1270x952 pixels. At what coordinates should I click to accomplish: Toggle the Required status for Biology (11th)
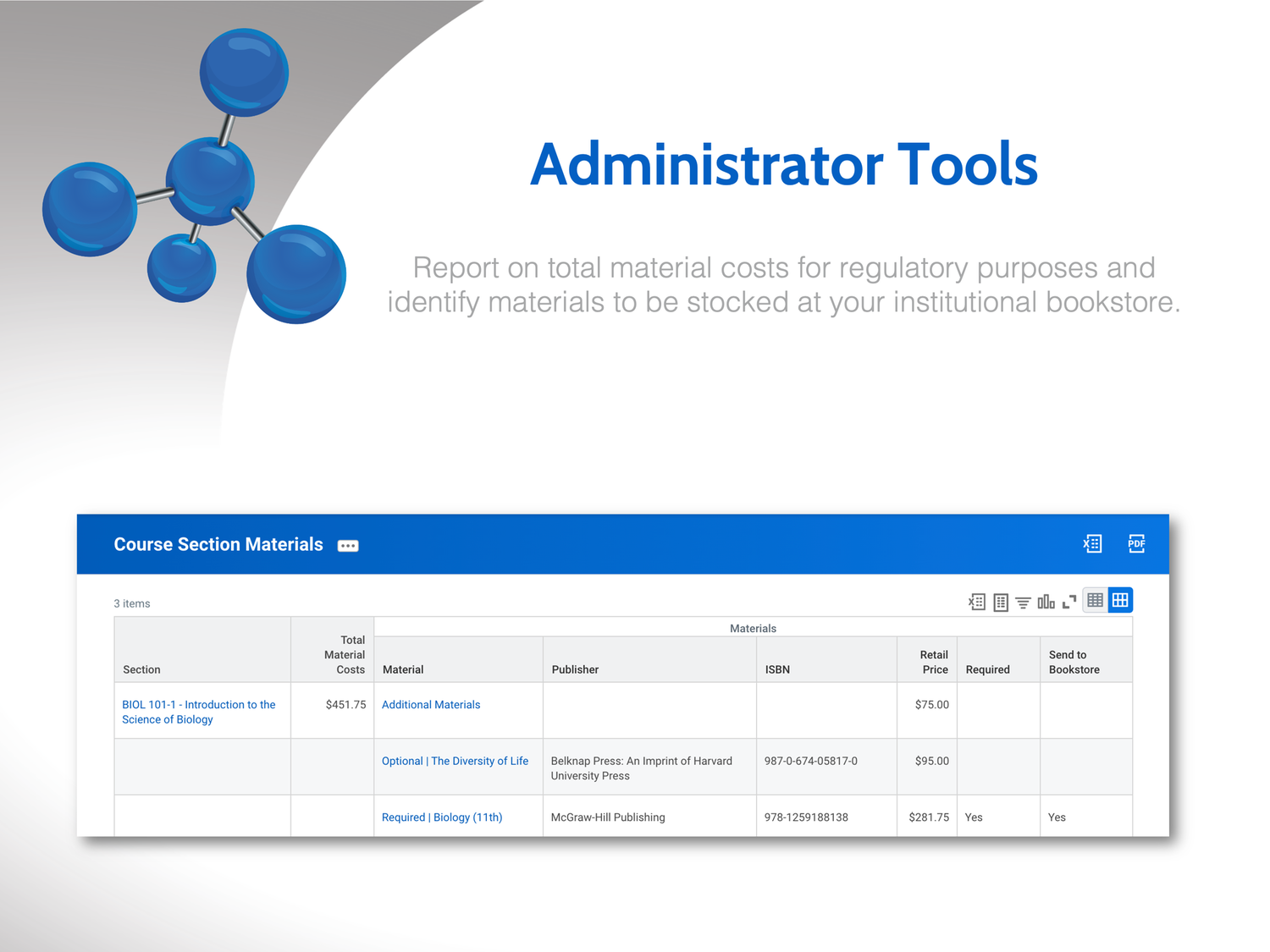pos(974,817)
